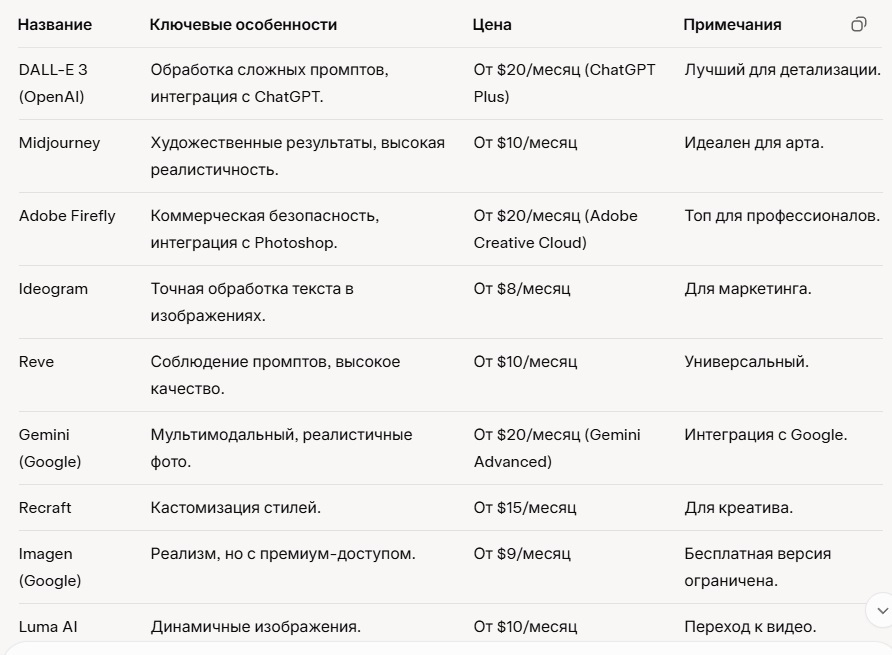Select the Reve row label

coord(35,362)
